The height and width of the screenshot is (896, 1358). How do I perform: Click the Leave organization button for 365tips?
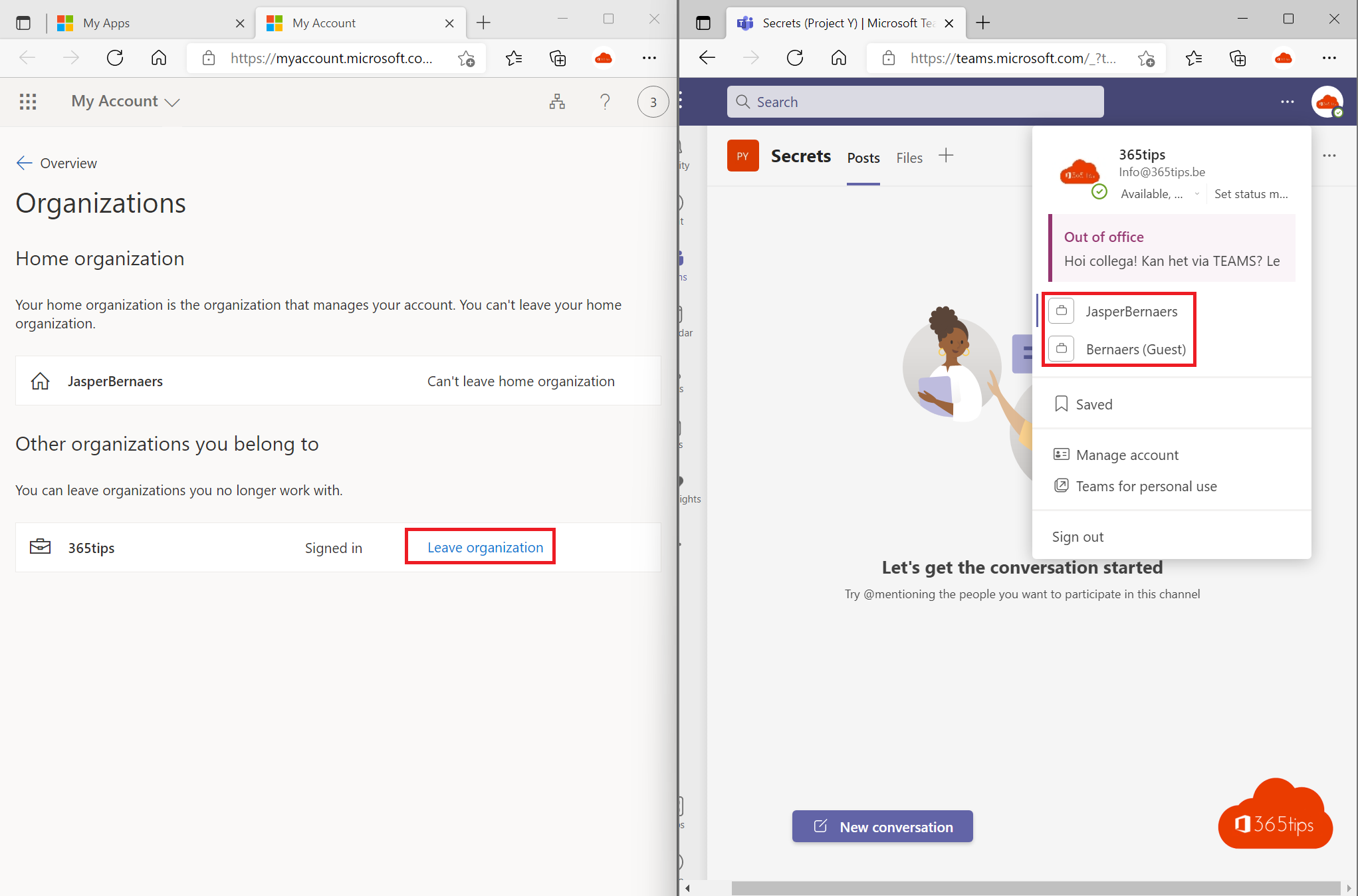[x=485, y=547]
